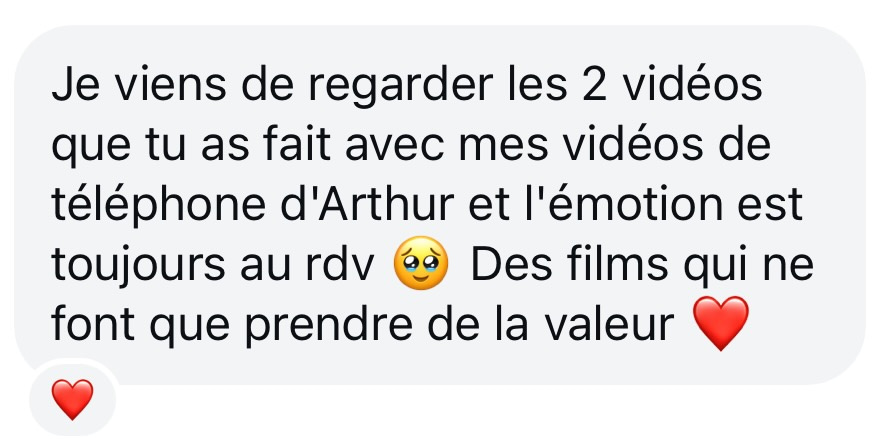Click the red heart reaction below the message

click(x=72, y=399)
